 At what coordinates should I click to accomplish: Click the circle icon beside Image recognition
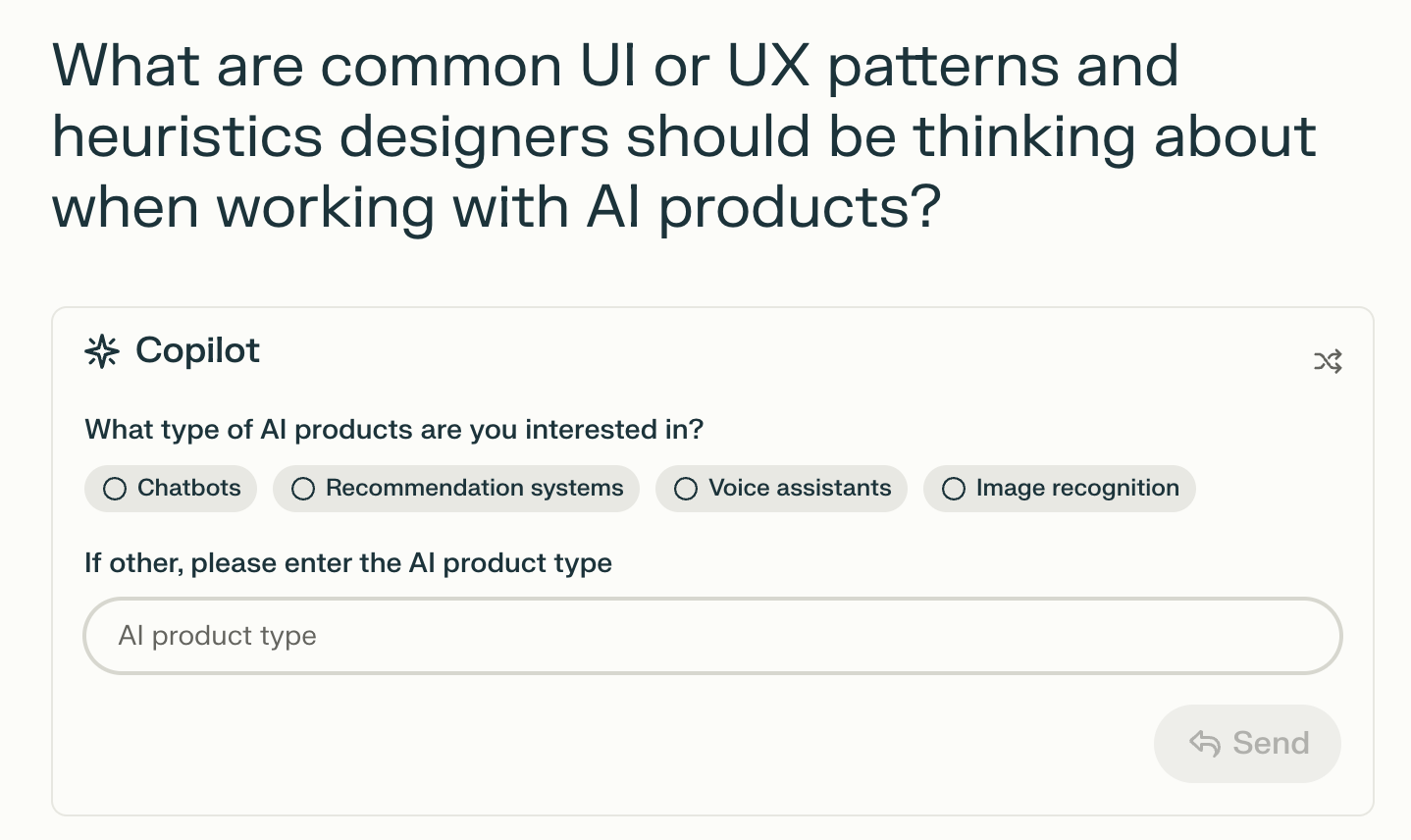[x=954, y=489]
